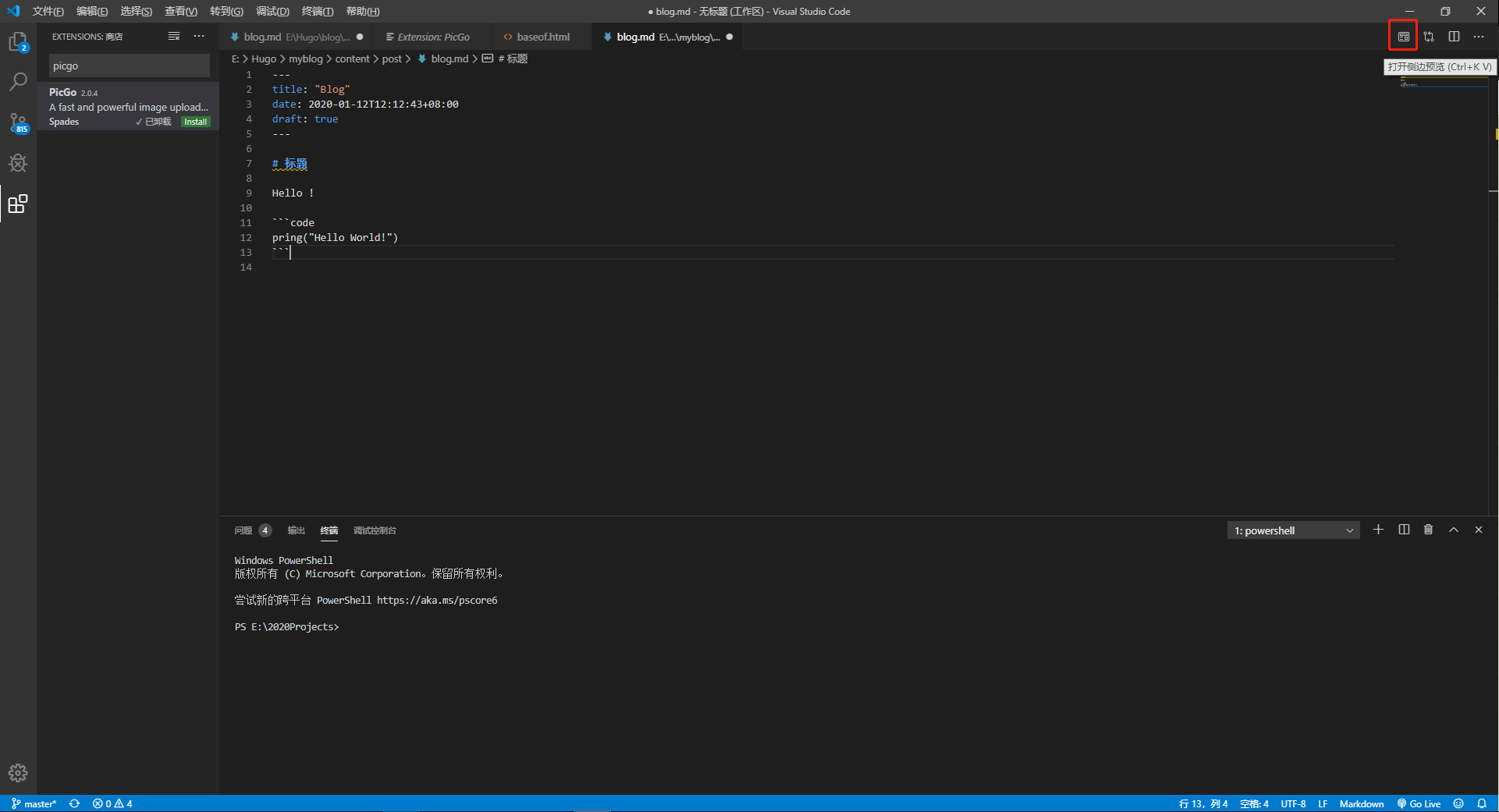Switch to the 调试控制台 tab
This screenshot has height=812, width=1499.
point(375,530)
